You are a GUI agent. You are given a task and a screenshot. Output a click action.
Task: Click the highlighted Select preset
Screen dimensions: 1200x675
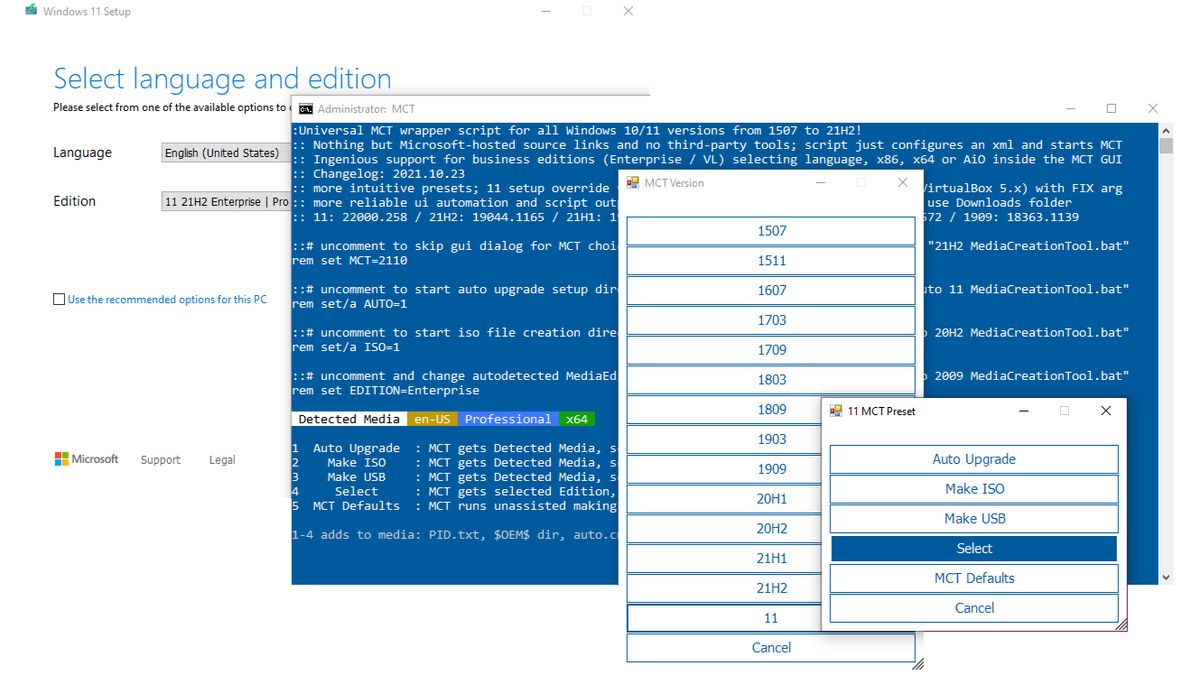tap(973, 548)
